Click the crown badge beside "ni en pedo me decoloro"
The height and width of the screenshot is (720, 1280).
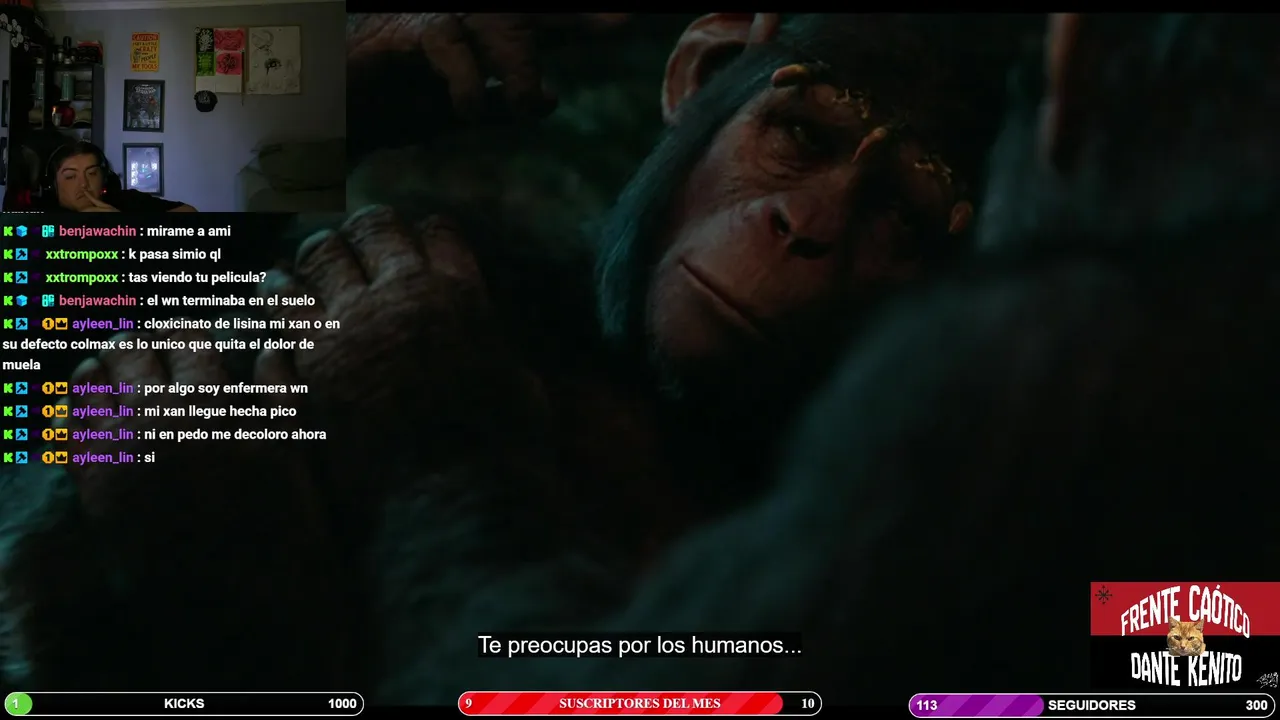coord(61,434)
